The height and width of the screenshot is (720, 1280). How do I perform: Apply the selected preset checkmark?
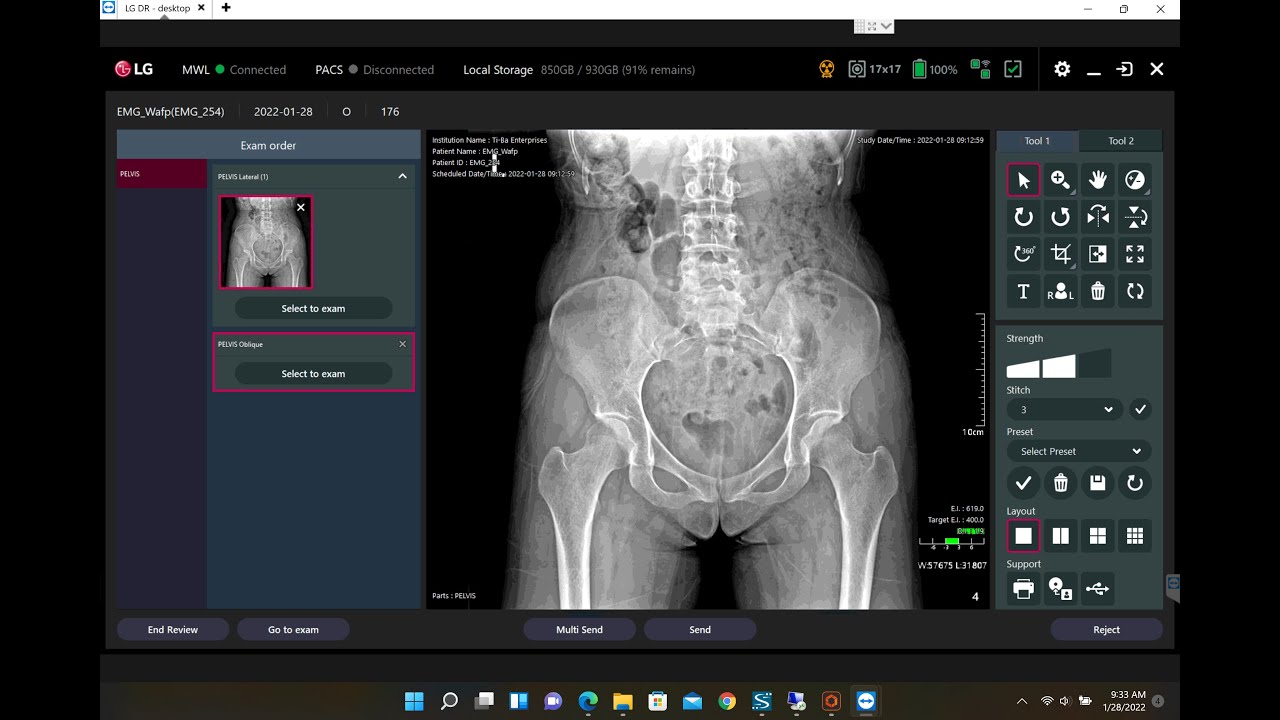point(1023,483)
